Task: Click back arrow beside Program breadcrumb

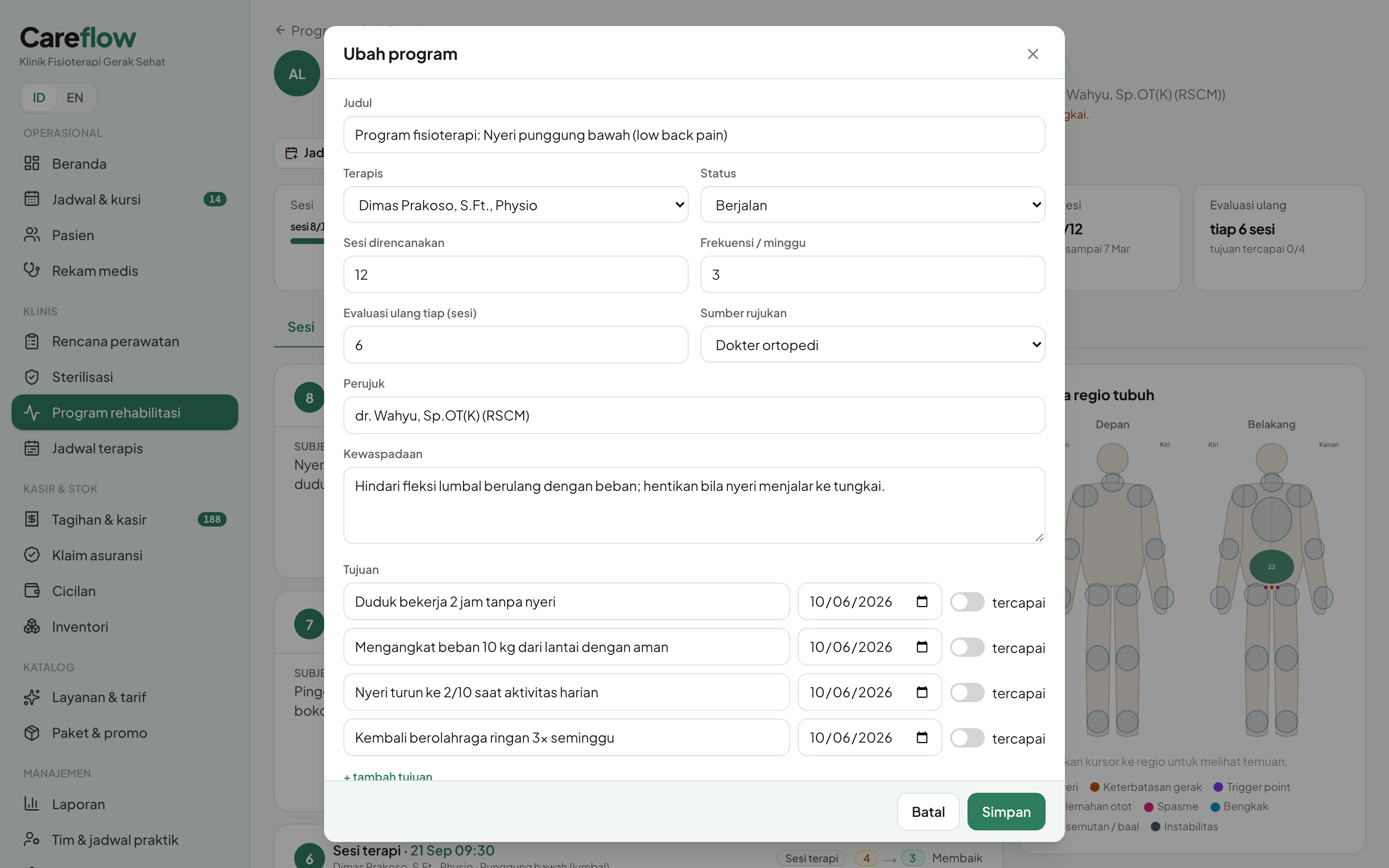Action: tap(280, 30)
